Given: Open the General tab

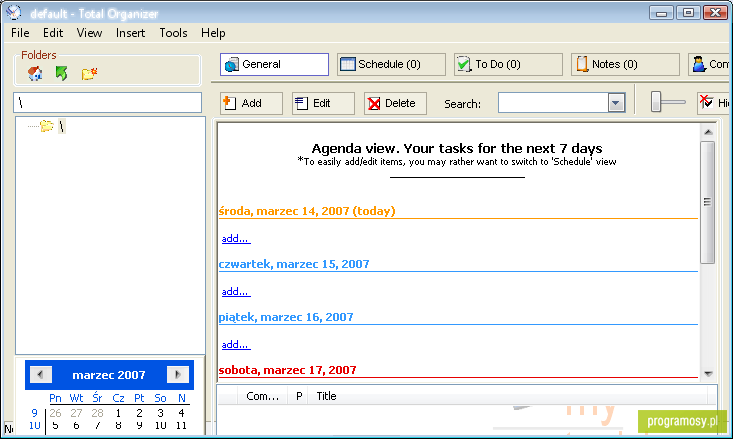Looking at the screenshot, I should tap(274, 64).
